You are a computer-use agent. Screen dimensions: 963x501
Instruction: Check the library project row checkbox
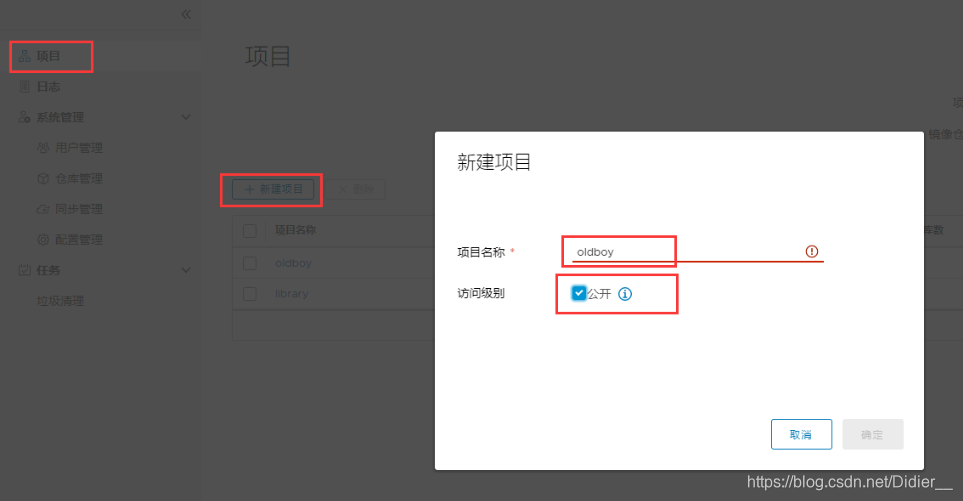click(x=250, y=293)
